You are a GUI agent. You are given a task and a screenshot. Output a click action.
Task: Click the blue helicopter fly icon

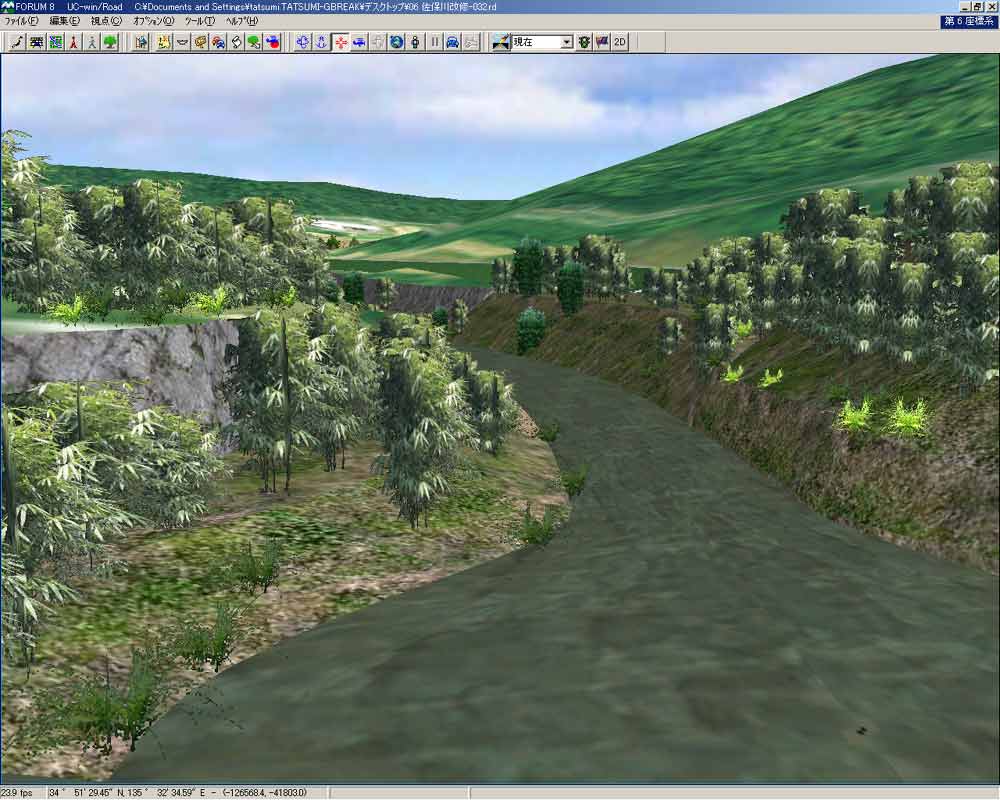tap(359, 42)
